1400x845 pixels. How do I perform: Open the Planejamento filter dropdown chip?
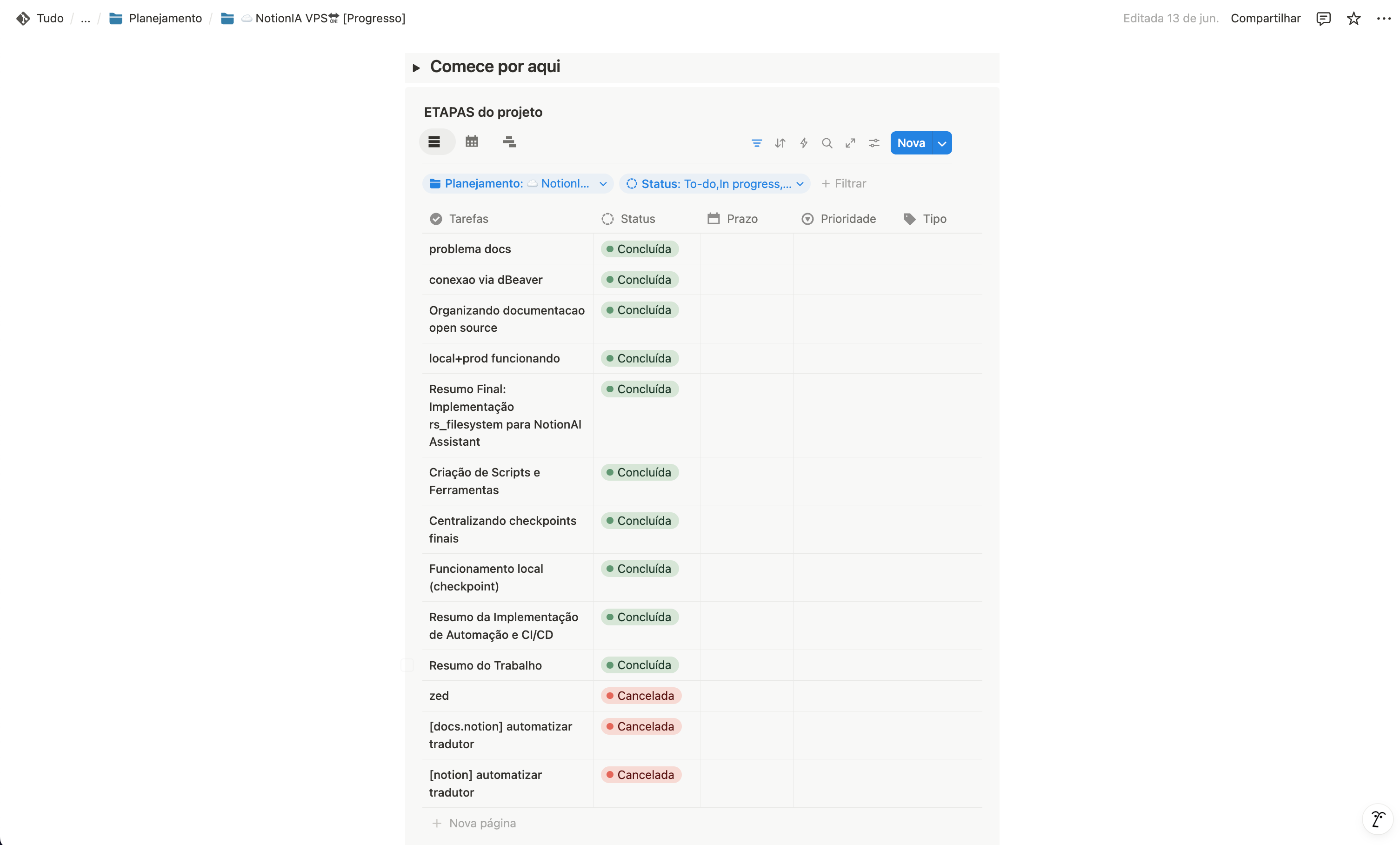[x=518, y=183]
